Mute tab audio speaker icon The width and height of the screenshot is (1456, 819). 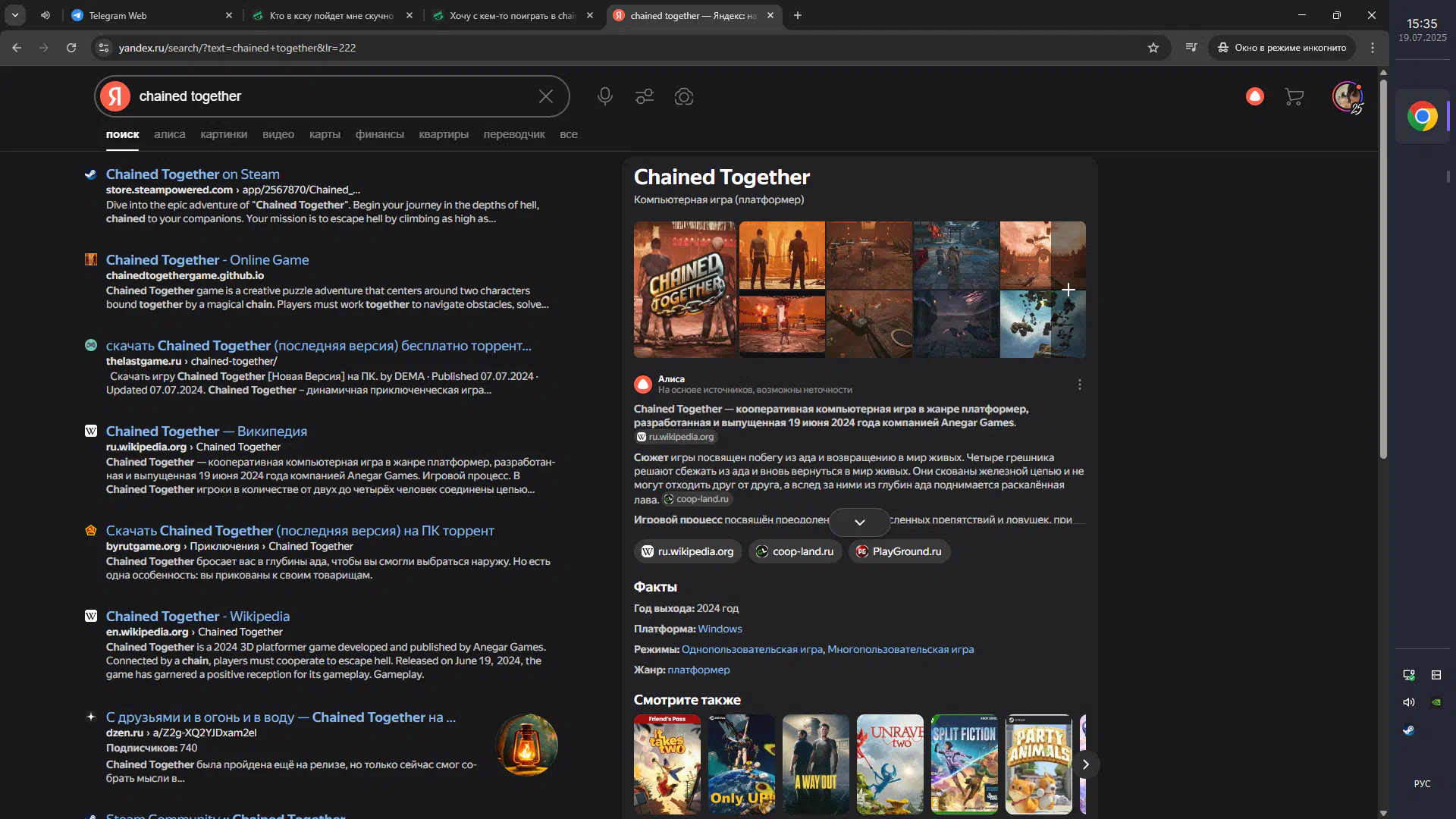click(x=45, y=15)
